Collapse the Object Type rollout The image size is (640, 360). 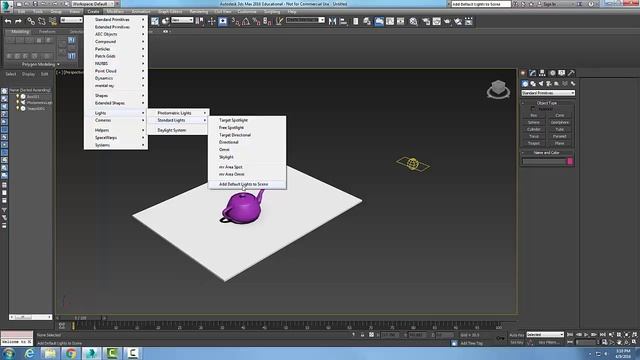(547, 103)
